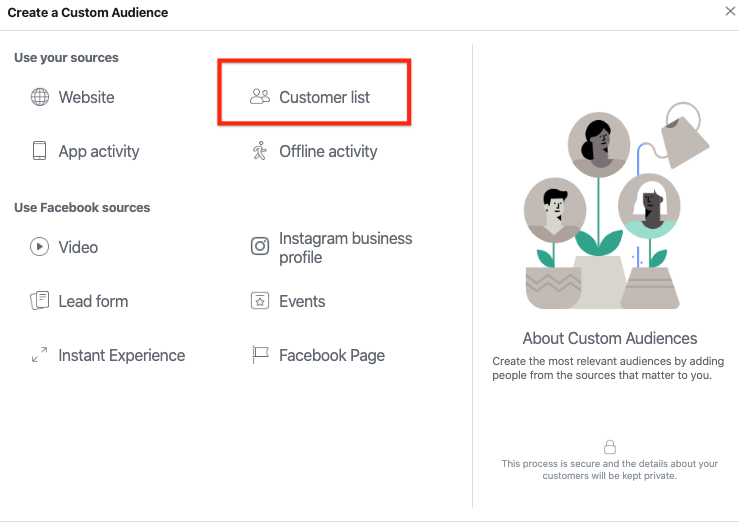Click the Video play circle icon
This screenshot has width=739, height=523.
click(40, 246)
